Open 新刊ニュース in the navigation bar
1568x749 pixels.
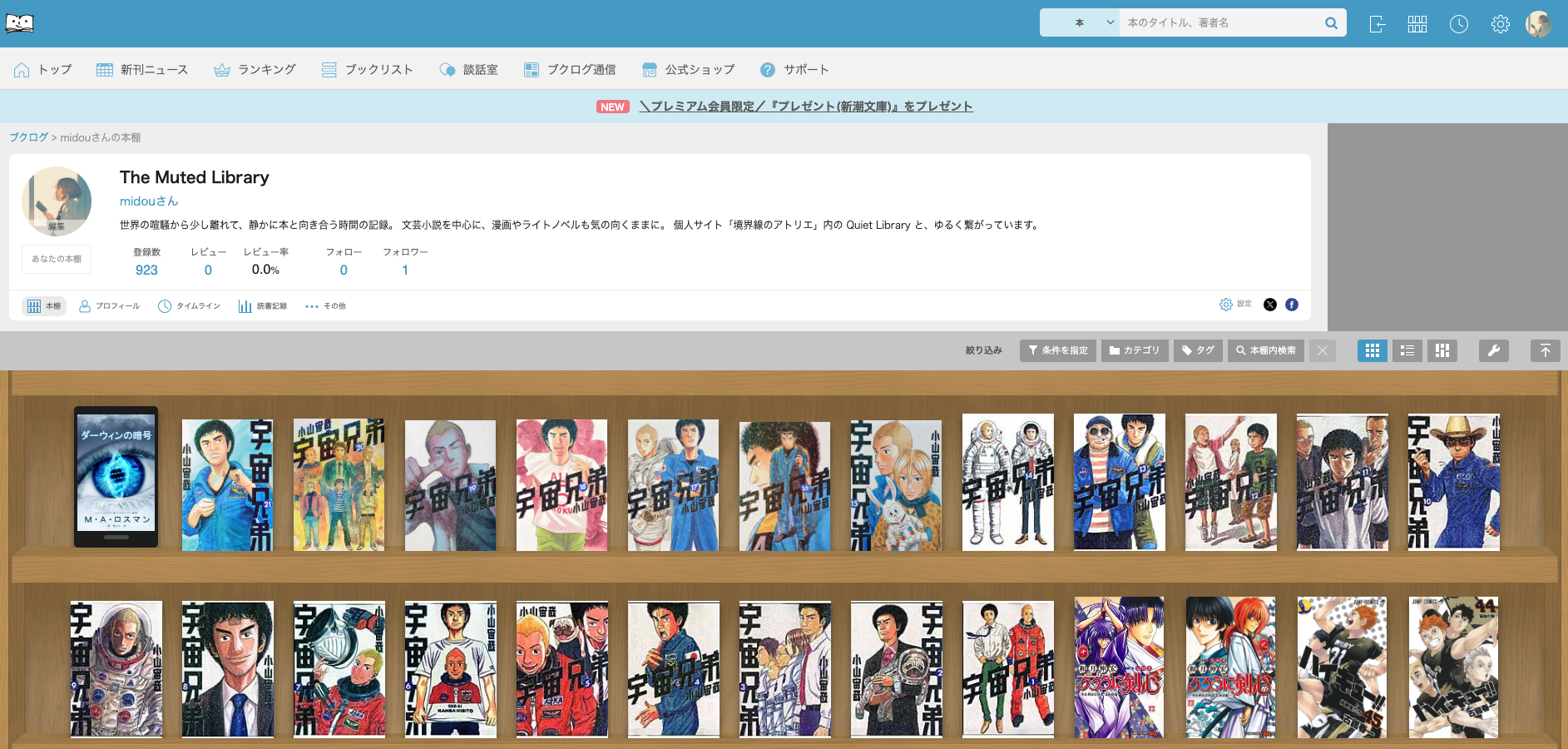click(x=142, y=70)
